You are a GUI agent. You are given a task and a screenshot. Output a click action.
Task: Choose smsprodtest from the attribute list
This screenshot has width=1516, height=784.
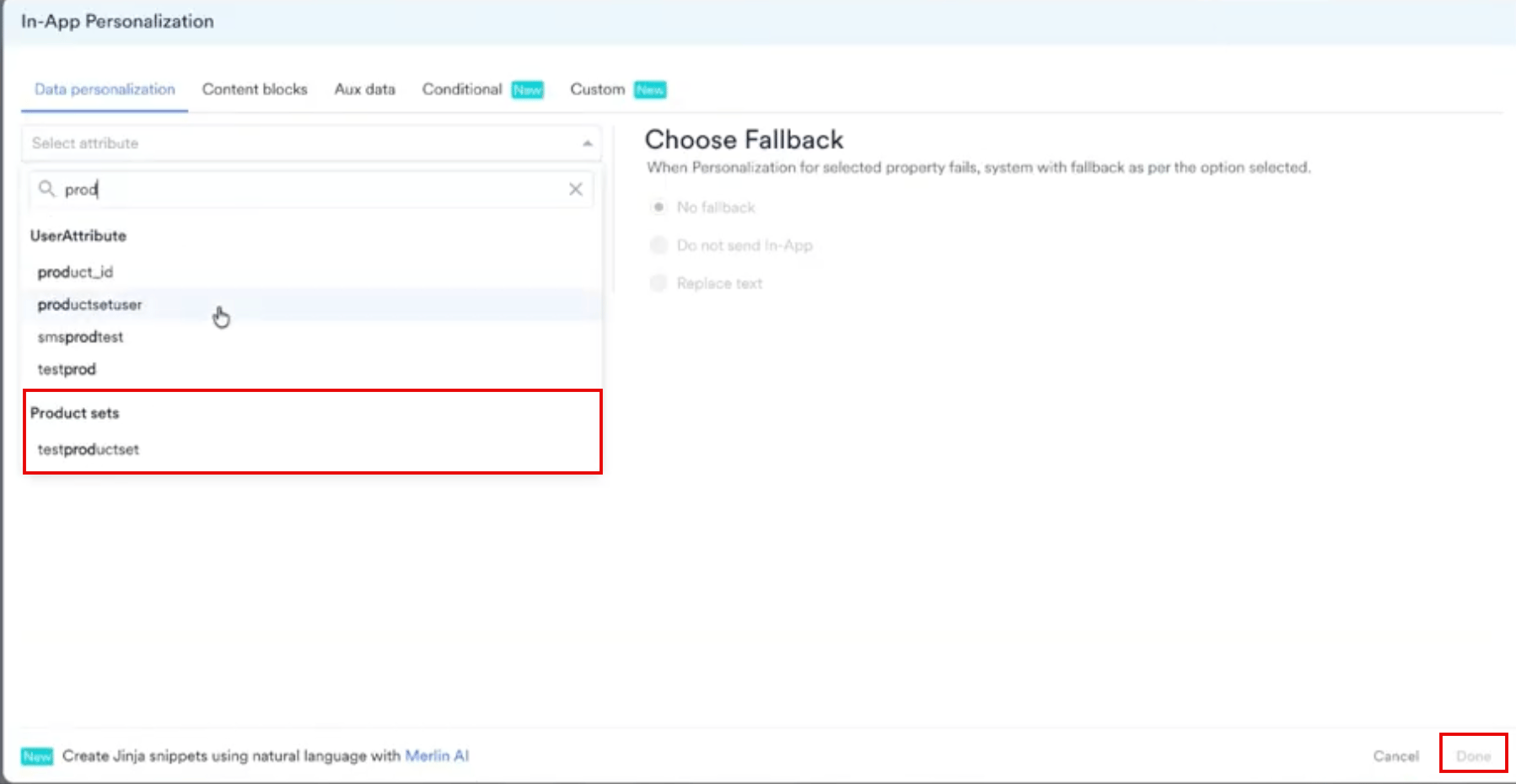point(312,337)
